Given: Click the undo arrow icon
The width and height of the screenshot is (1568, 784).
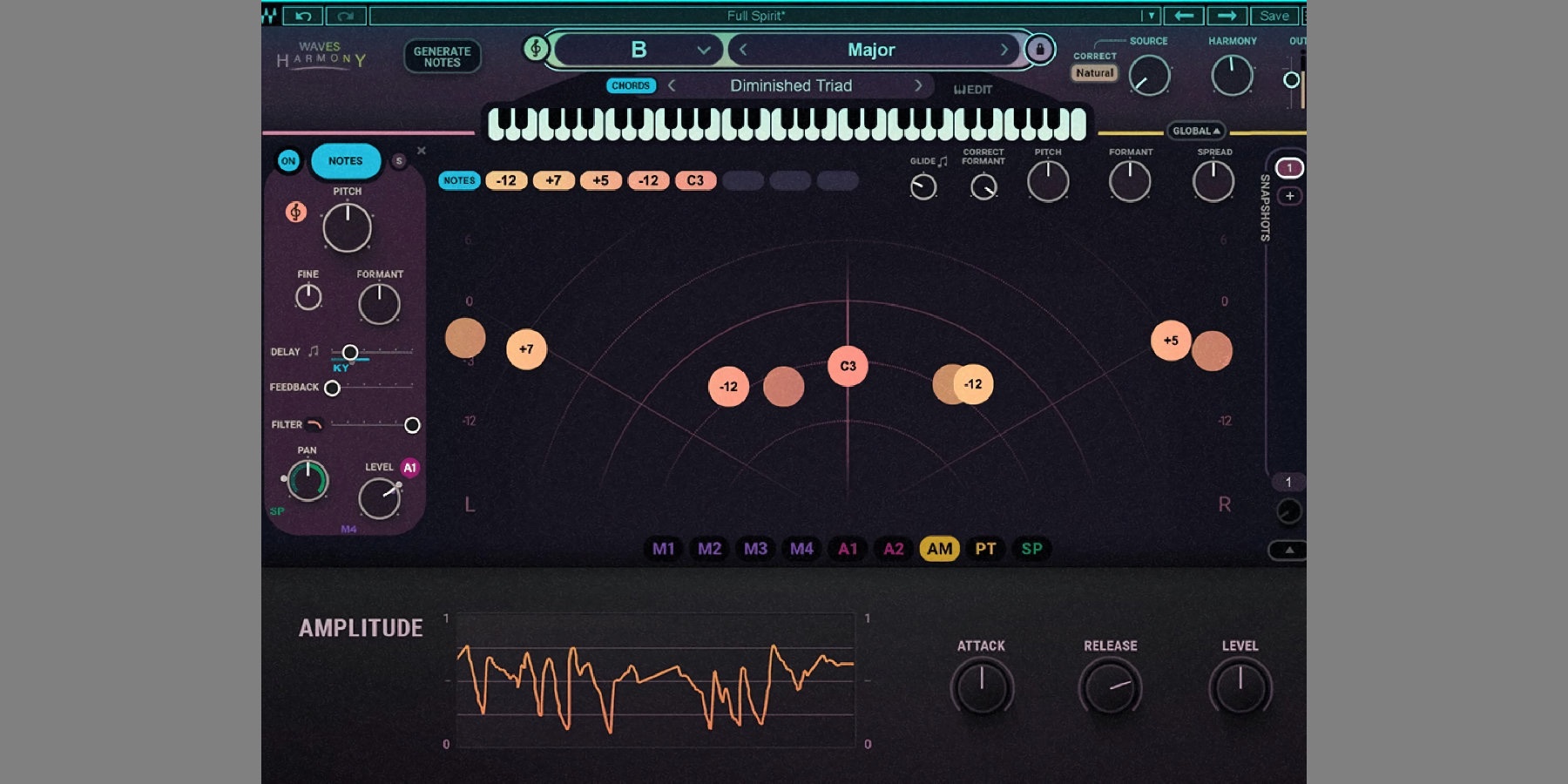Looking at the screenshot, I should (303, 16).
